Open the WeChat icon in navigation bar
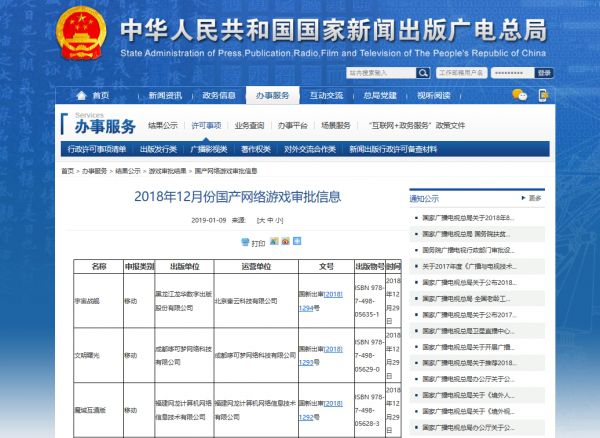Screen dimensions: 600x438 point(520,95)
